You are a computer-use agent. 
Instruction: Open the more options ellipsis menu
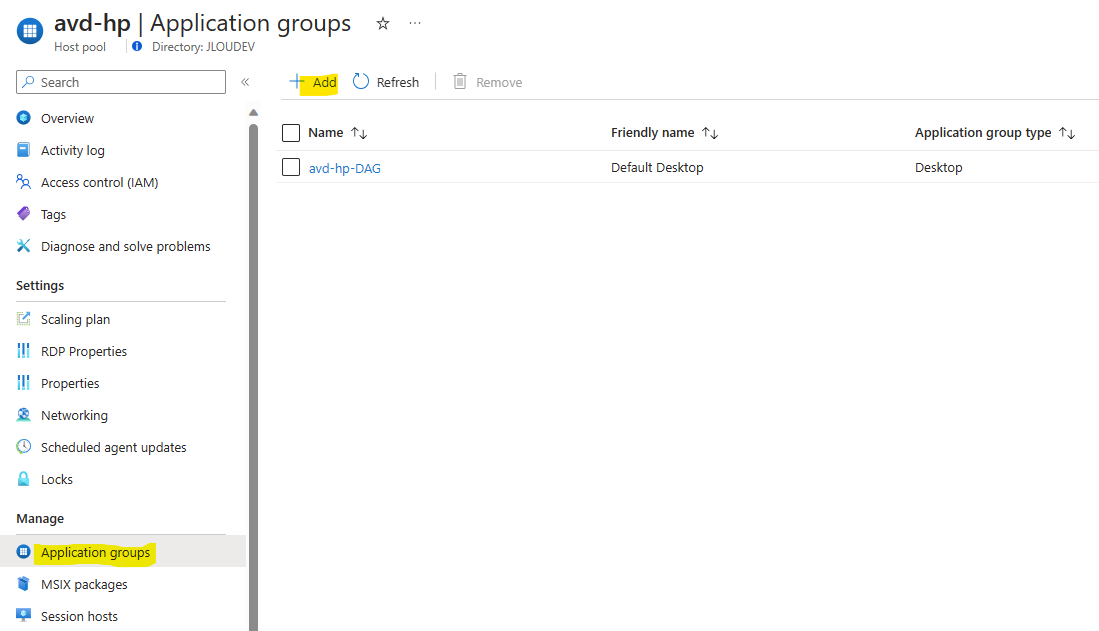[x=415, y=23]
